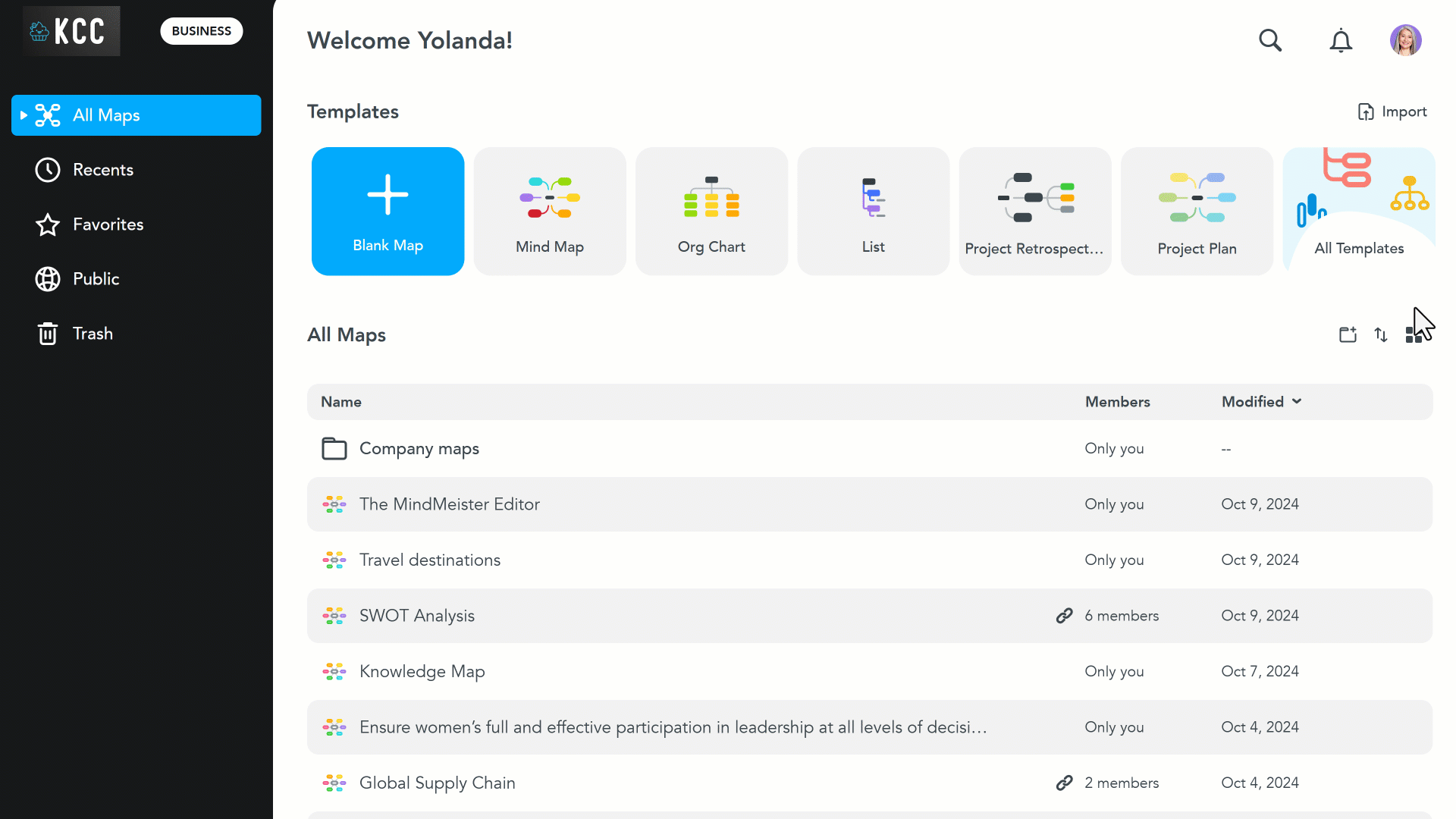This screenshot has width=1456, height=819.
Task: Open the All Templates gallery
Action: tap(1358, 211)
